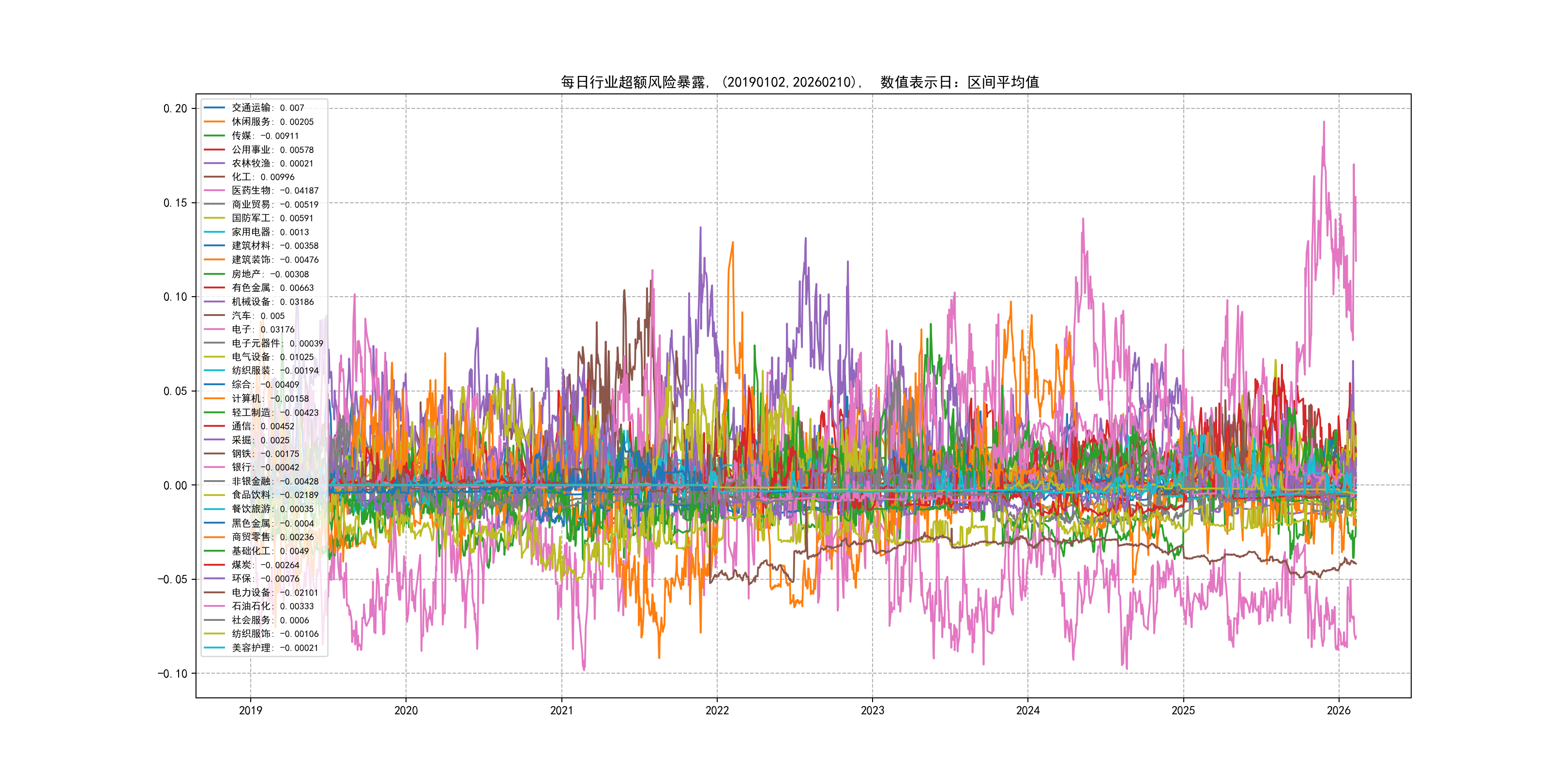Click the 交通运输 legend line swatch
This screenshot has width=1568, height=784.
[x=214, y=108]
